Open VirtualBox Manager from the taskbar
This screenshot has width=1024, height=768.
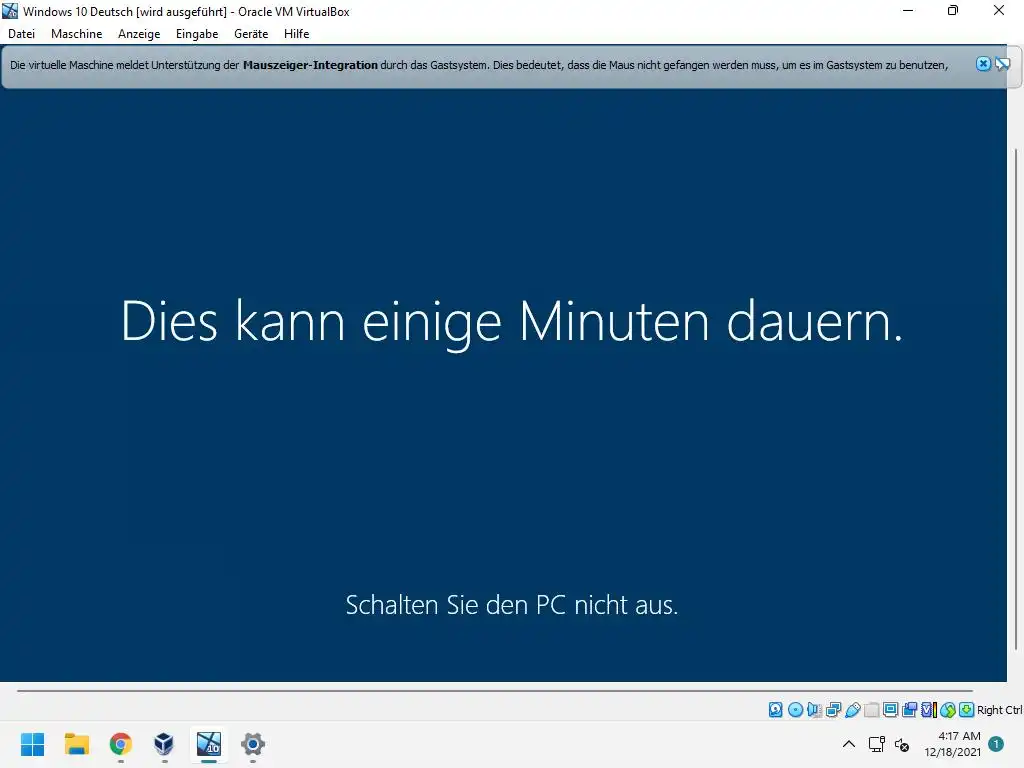(x=164, y=744)
